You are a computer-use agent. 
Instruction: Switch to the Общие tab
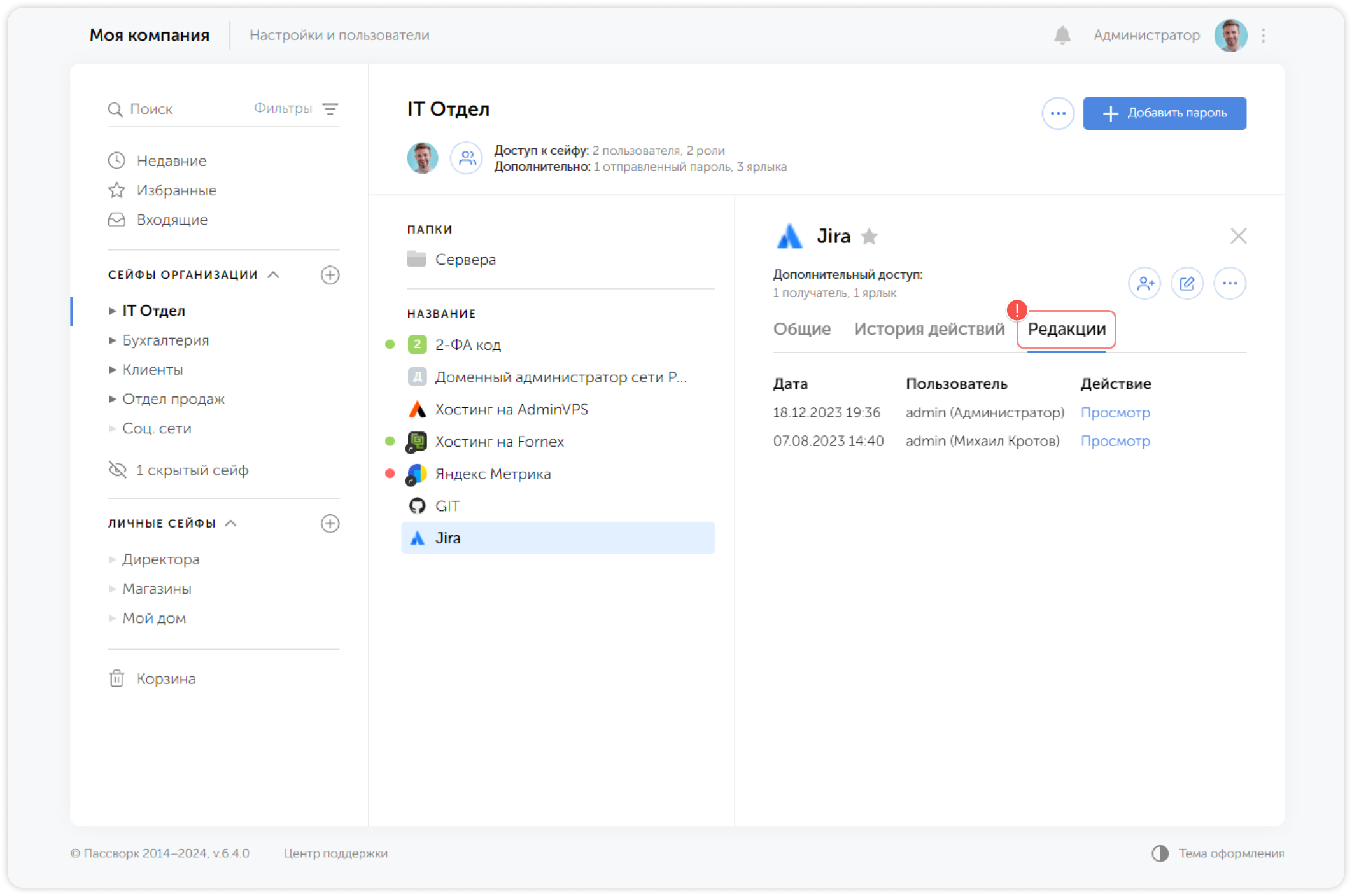(x=801, y=329)
